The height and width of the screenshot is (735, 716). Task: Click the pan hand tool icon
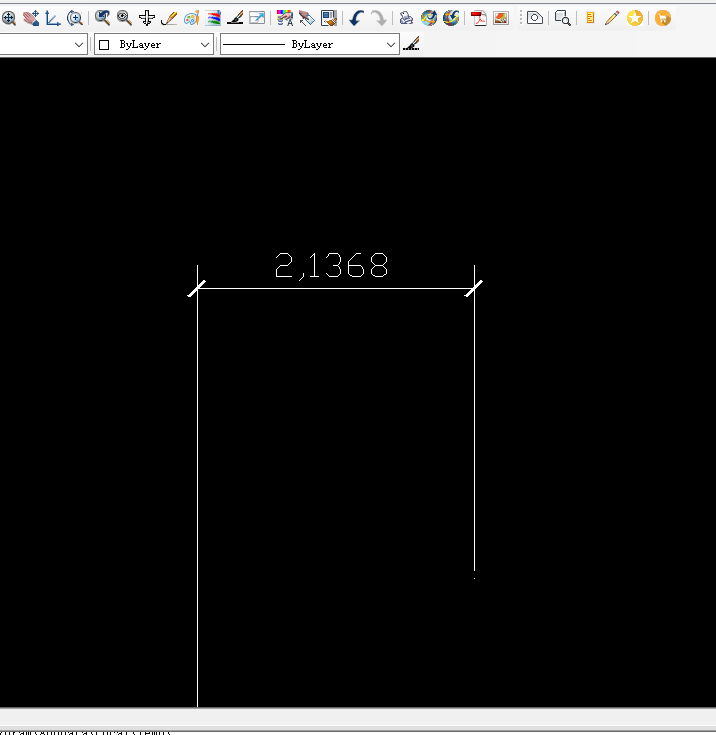pos(30,18)
